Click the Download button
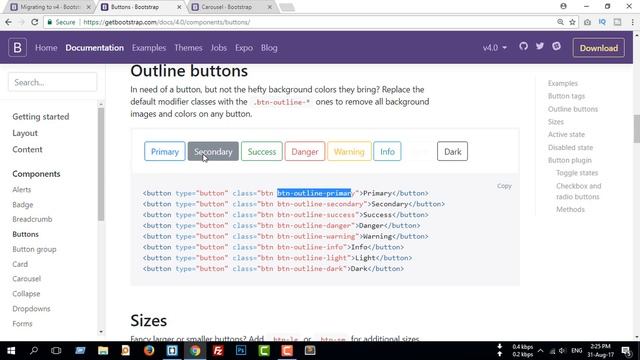The image size is (640, 360). coord(598,48)
